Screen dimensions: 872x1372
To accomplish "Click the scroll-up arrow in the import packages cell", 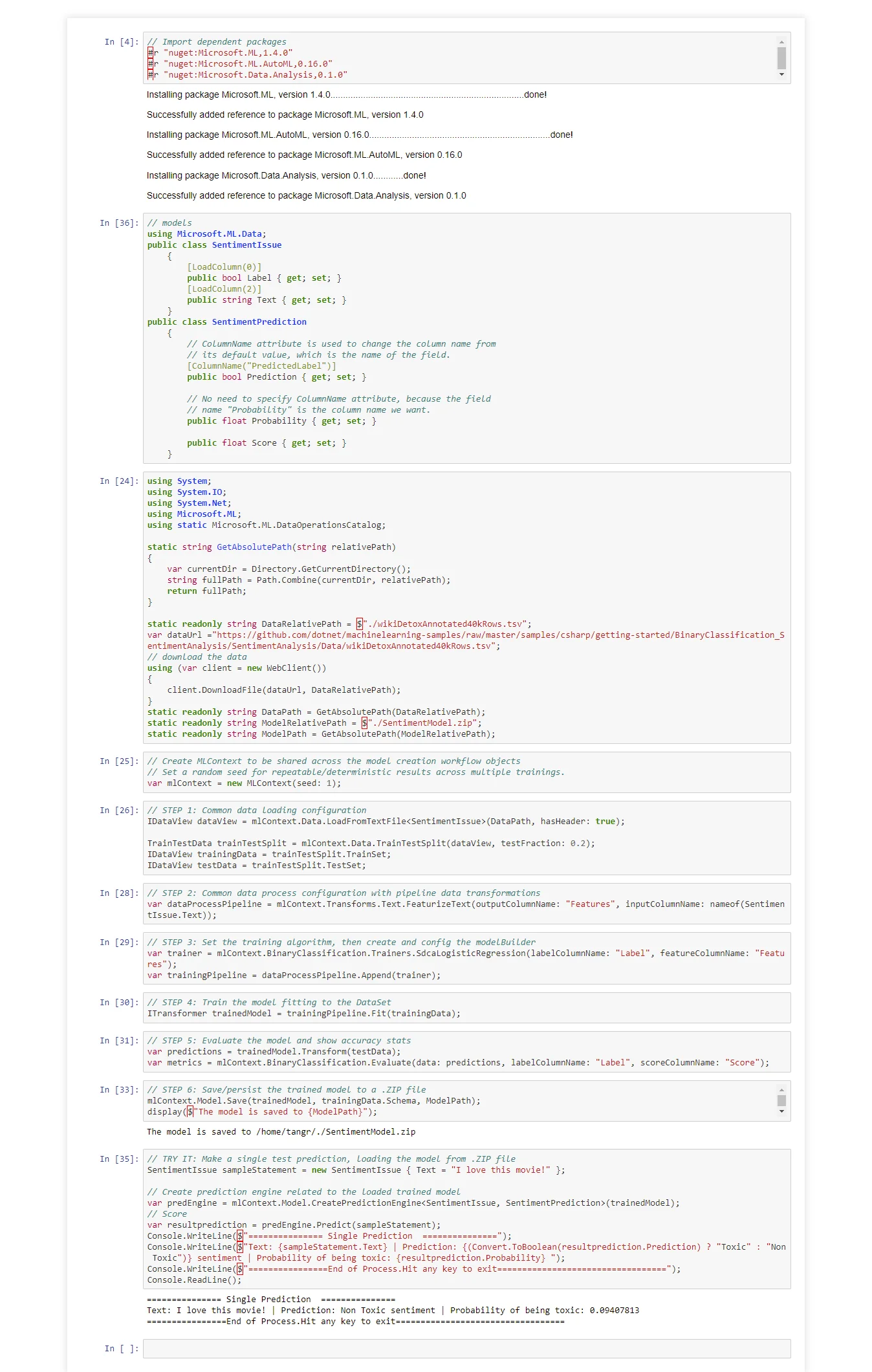I will [x=781, y=42].
